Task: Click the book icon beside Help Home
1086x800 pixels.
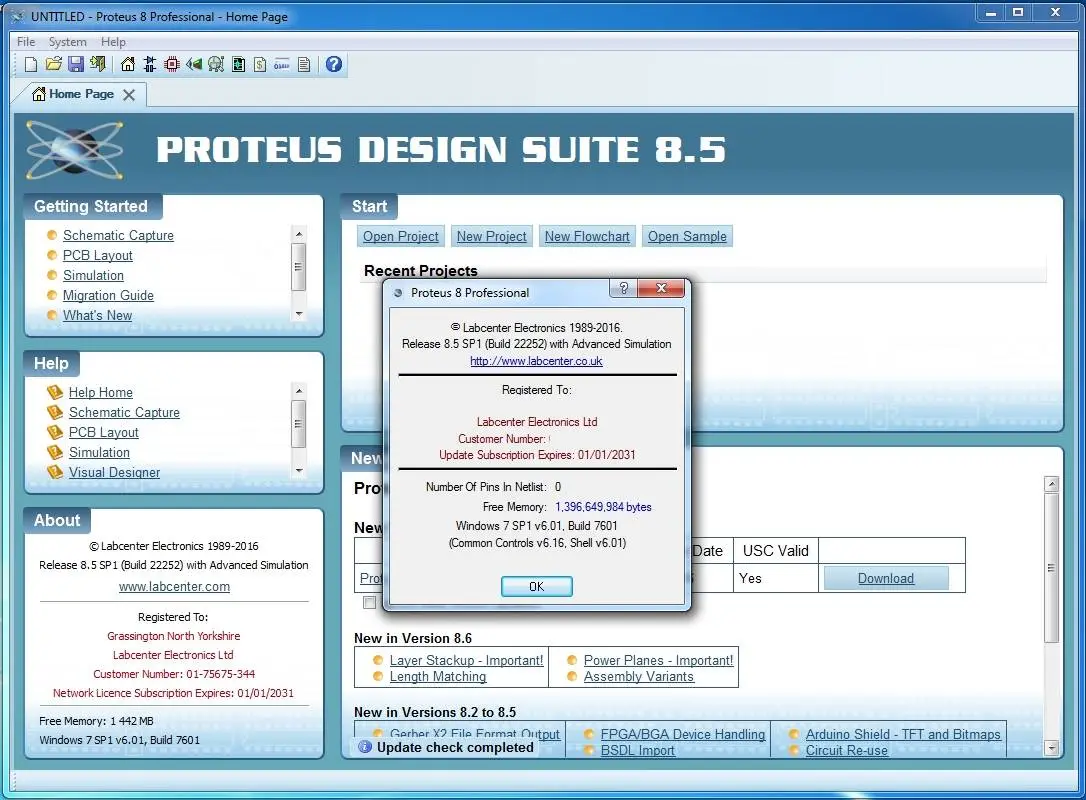Action: (55, 392)
